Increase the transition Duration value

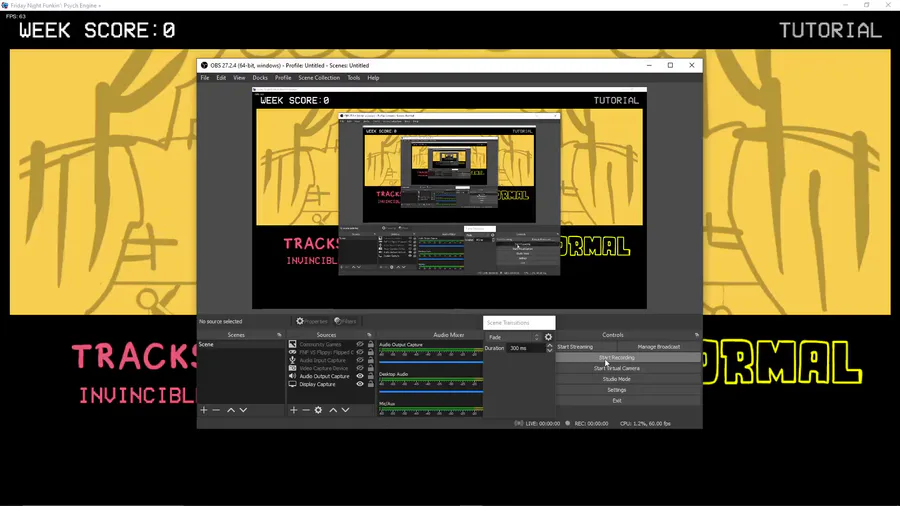tap(549, 345)
